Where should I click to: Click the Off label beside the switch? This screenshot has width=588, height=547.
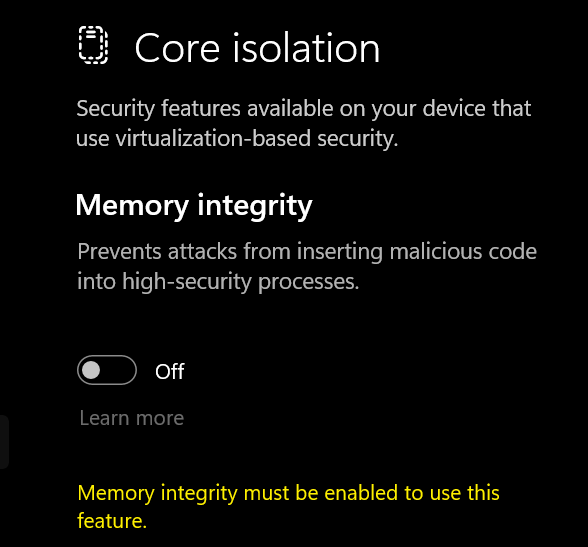[x=170, y=372]
